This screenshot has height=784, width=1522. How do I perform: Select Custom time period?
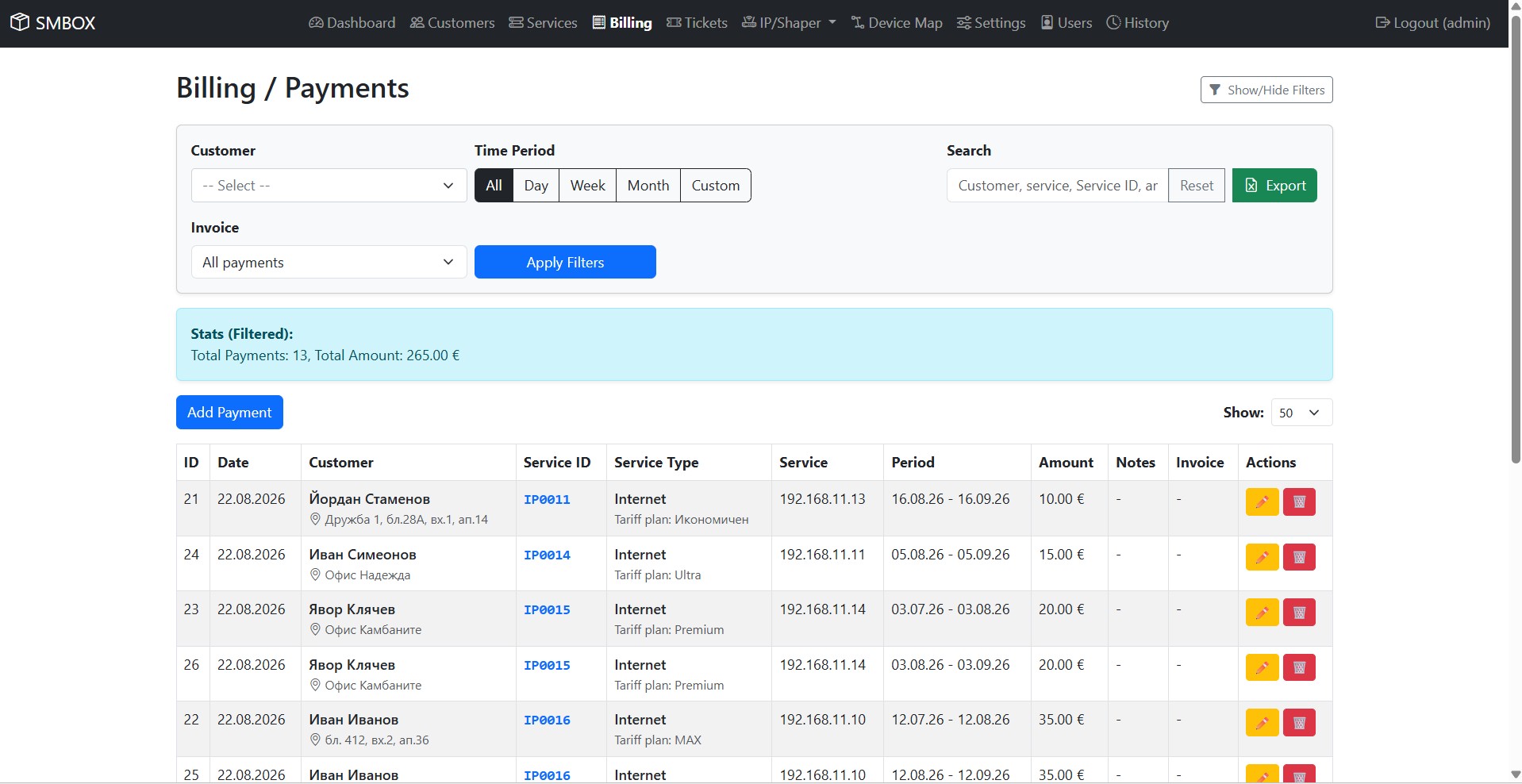716,186
